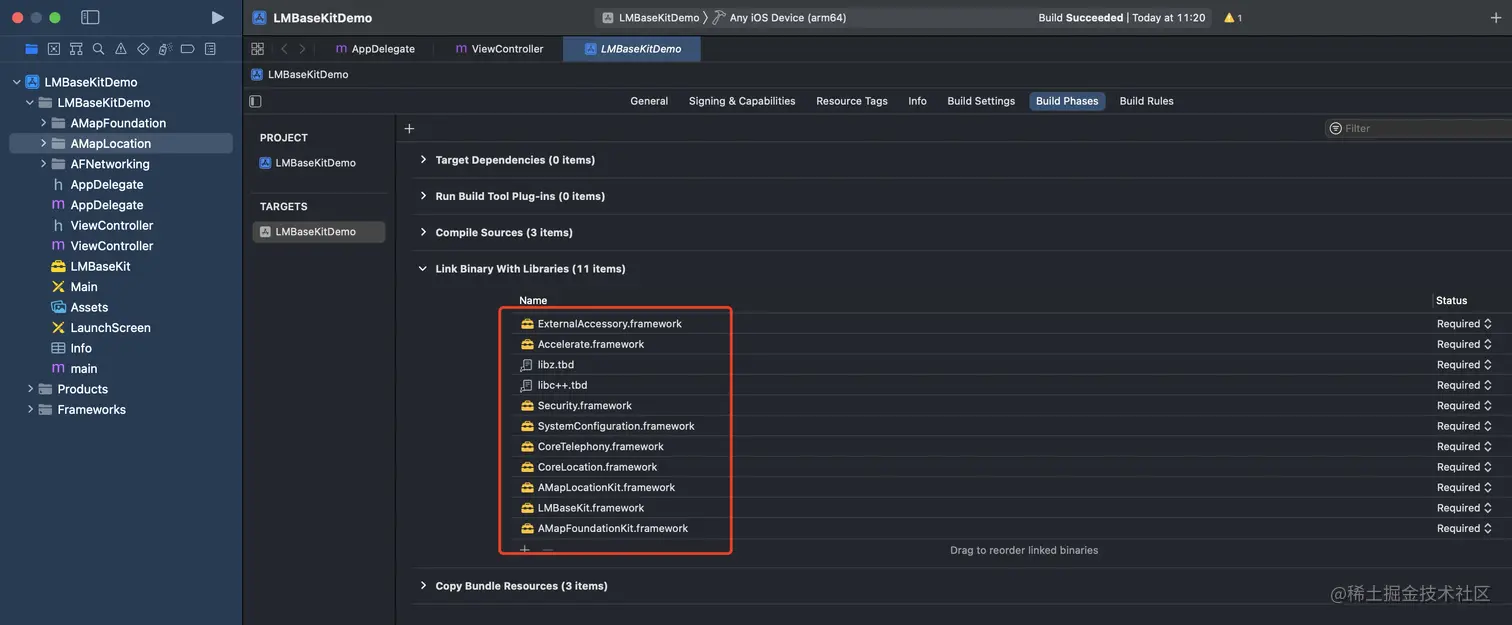1512x625 pixels.
Task: Click the LMBaseKitDemo scheme selector
Action: (651, 18)
